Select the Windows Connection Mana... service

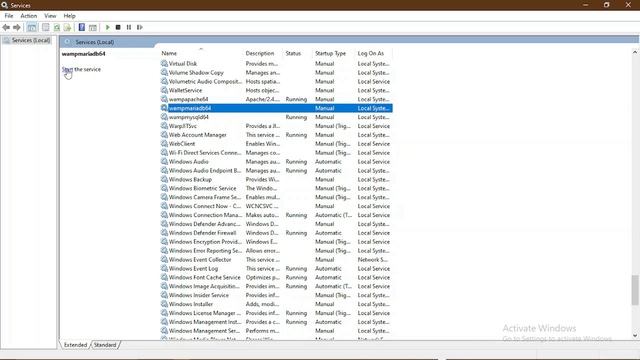pos(205,215)
